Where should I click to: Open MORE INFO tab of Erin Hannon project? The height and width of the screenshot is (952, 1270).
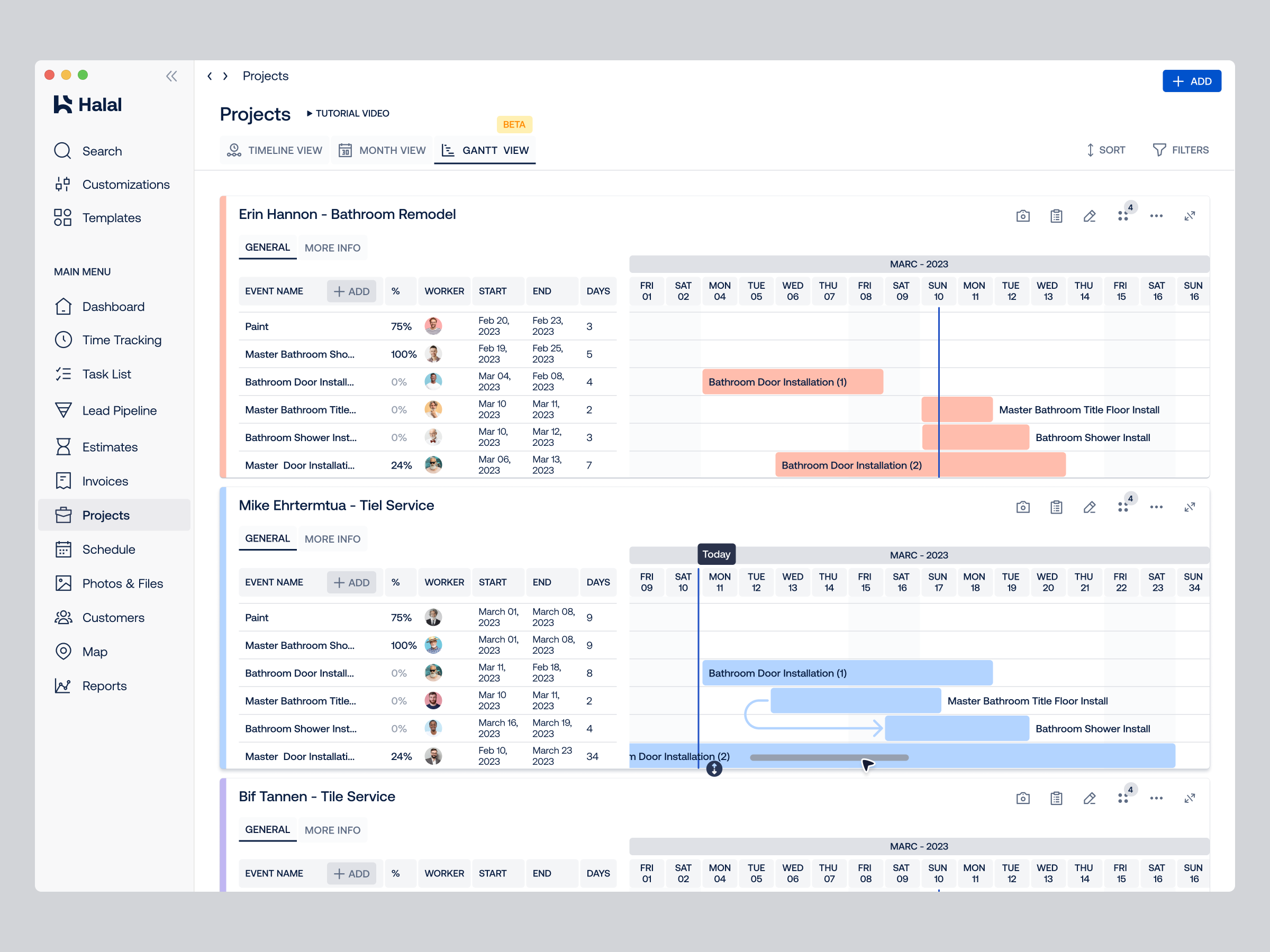[x=332, y=248]
